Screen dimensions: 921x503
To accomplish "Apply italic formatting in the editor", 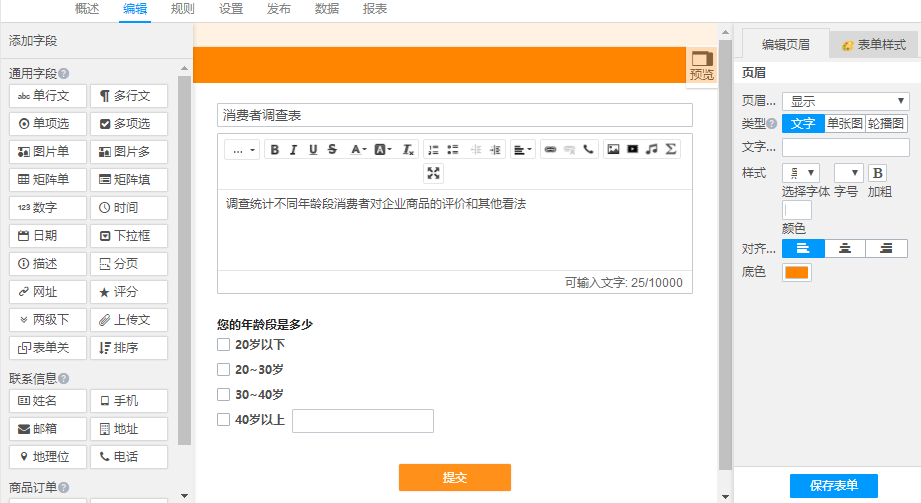I will pyautogui.click(x=294, y=149).
